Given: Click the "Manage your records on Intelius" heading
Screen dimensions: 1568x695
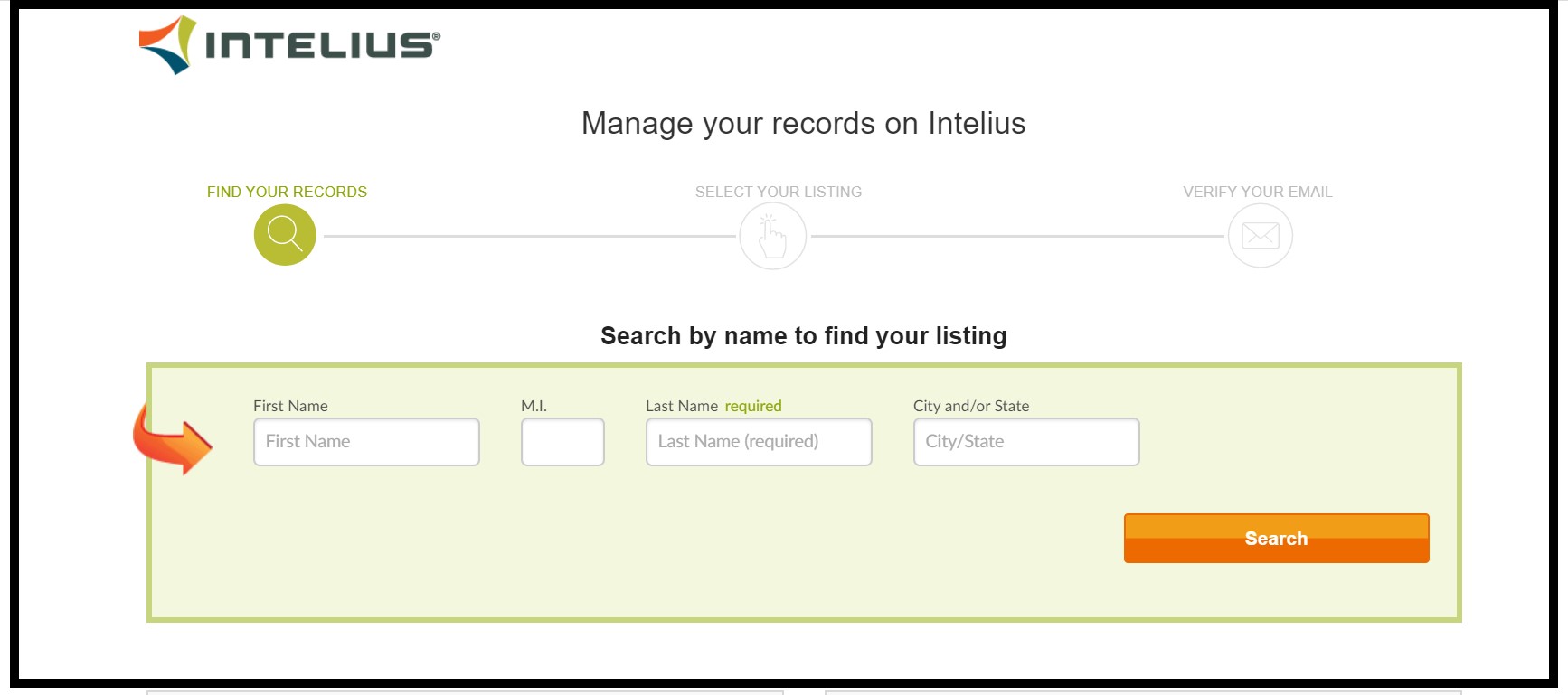Looking at the screenshot, I should click(x=803, y=123).
